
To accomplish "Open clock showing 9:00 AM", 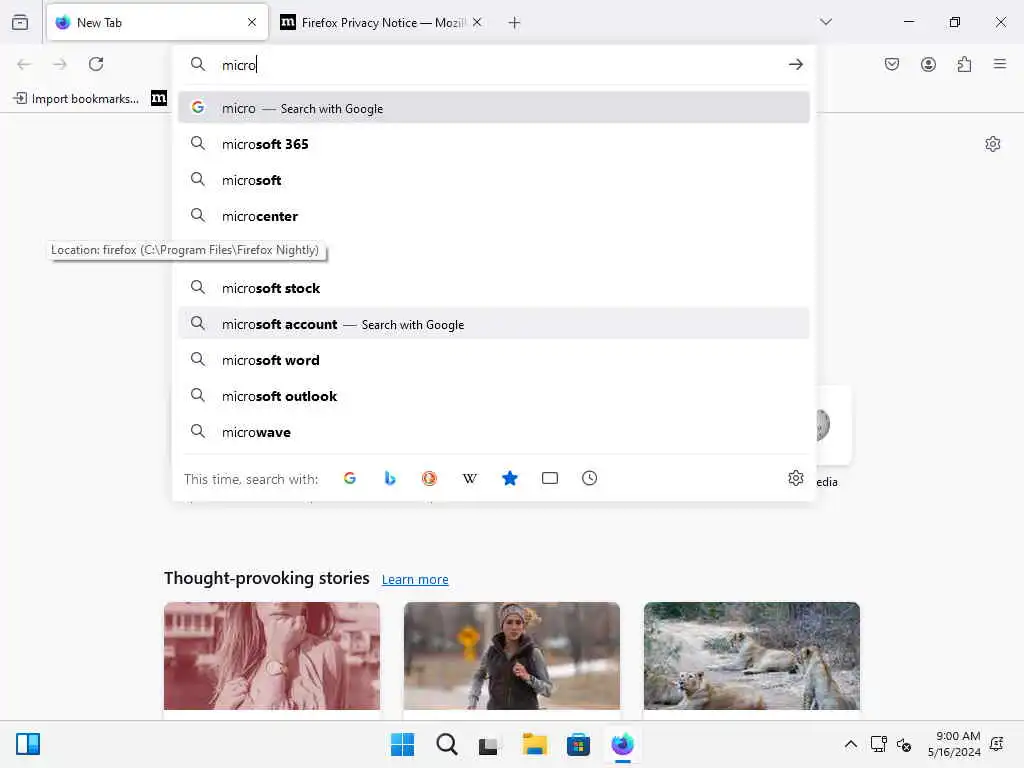I will click(x=954, y=744).
